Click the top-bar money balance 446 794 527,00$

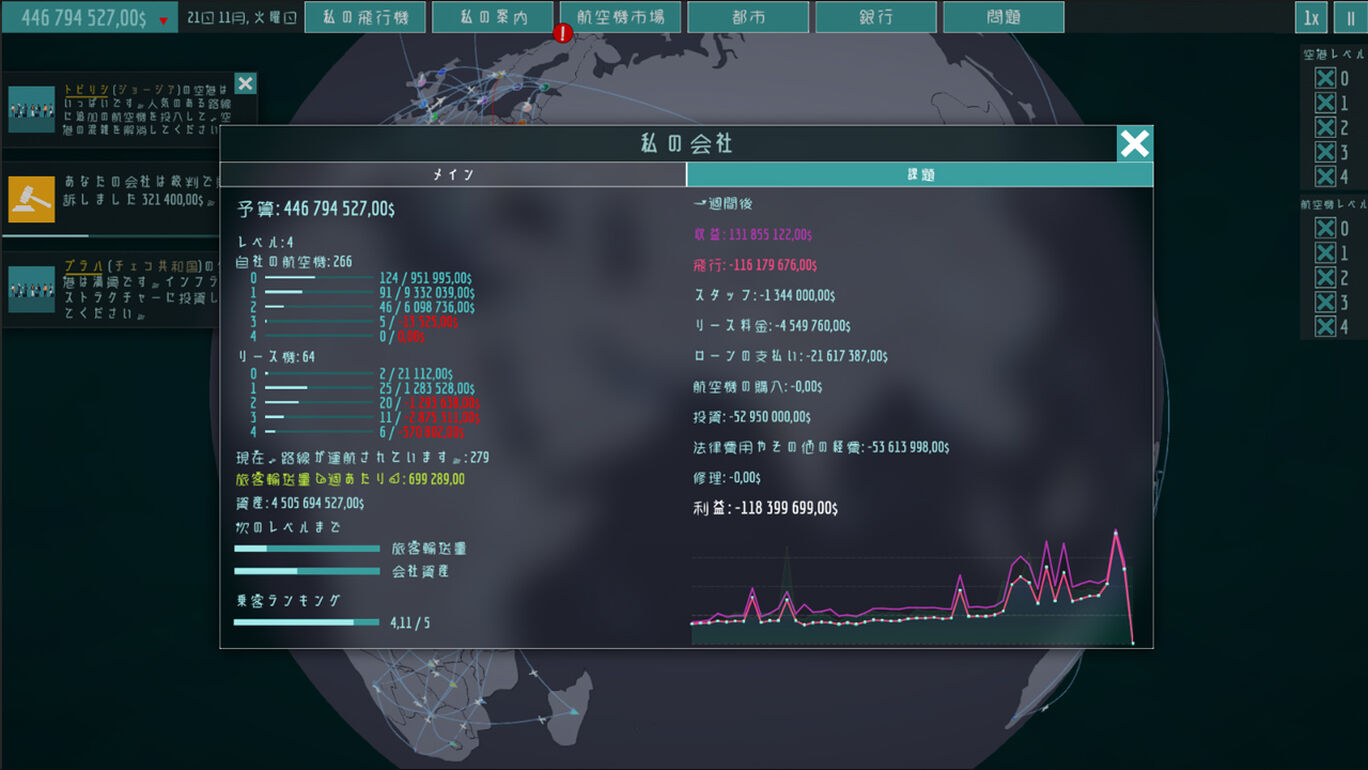(83, 19)
